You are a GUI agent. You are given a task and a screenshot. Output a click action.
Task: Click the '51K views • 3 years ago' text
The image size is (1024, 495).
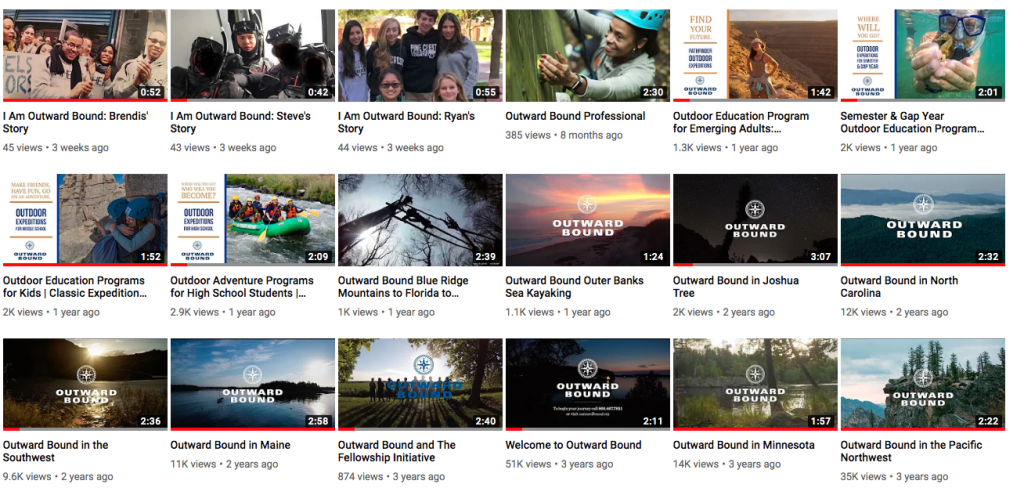click(559, 464)
